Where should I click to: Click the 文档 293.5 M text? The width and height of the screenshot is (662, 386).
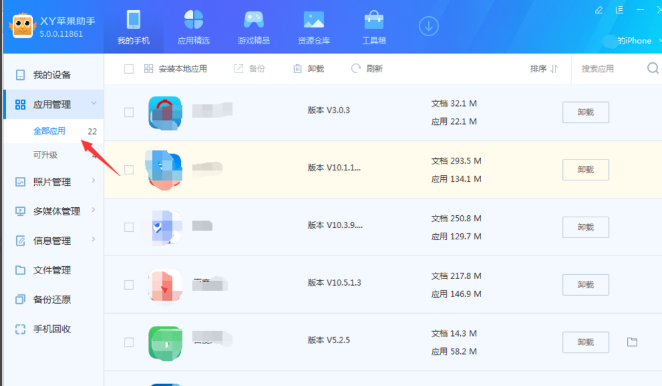tap(456, 161)
